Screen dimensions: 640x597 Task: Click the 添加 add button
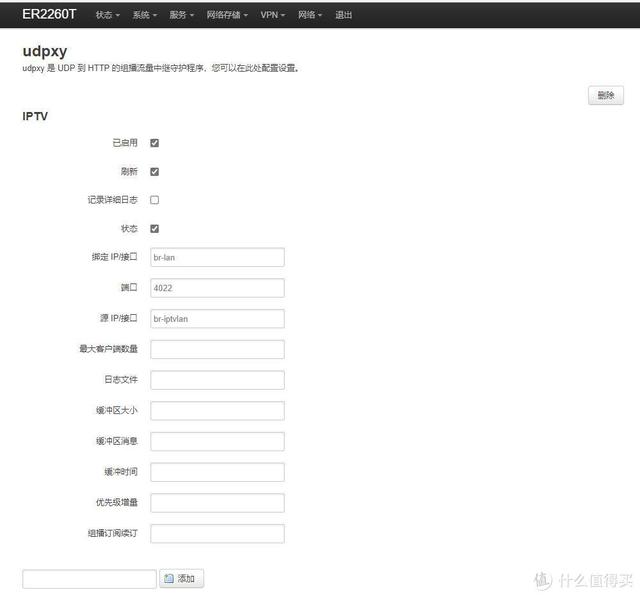pos(181,578)
